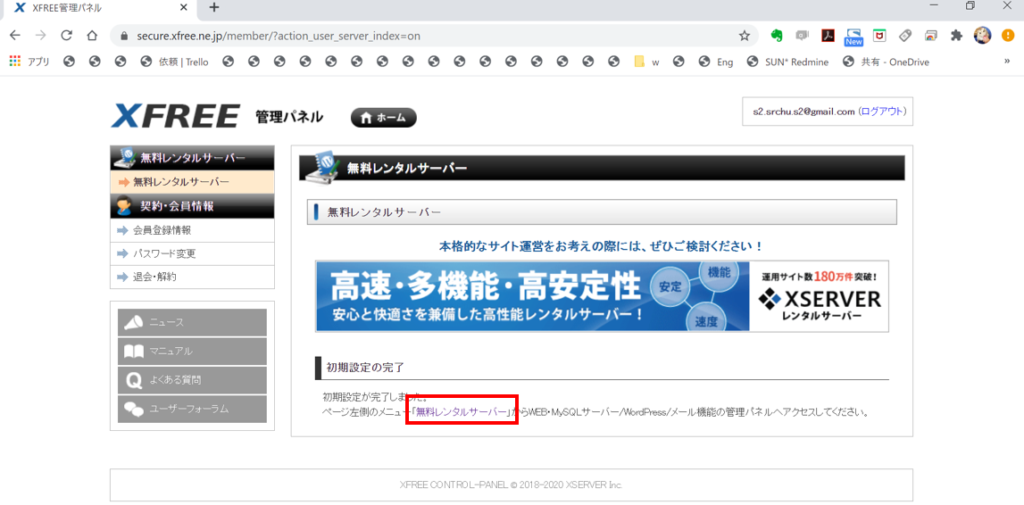Reload the page

click(x=66, y=35)
